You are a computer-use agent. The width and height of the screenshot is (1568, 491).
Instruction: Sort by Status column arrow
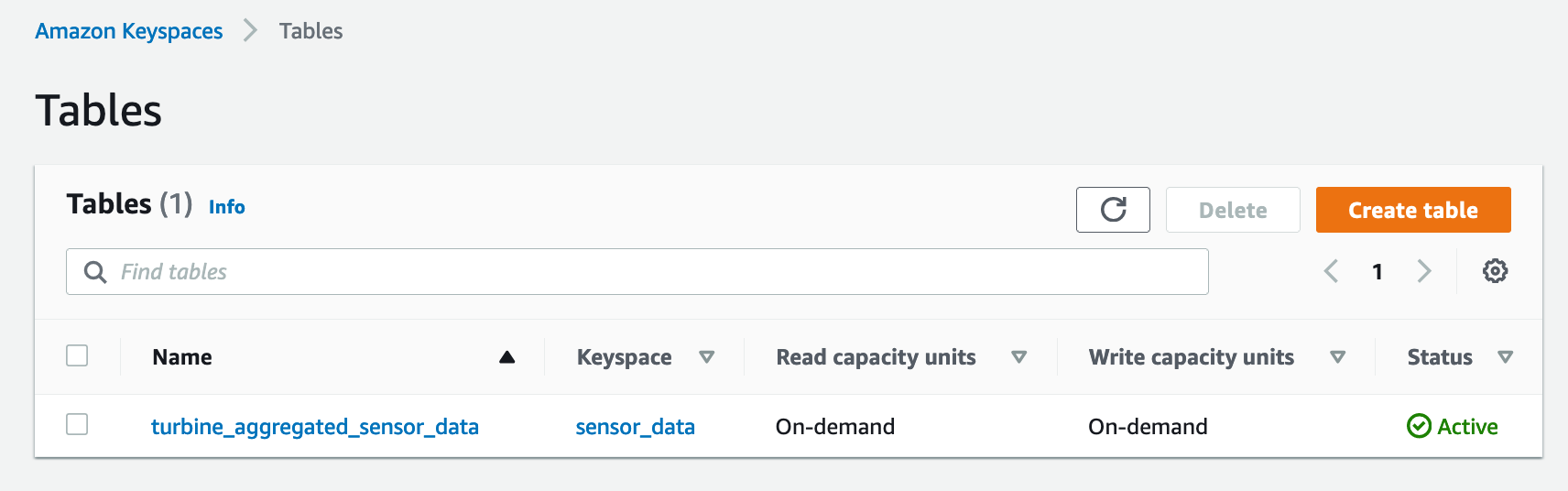[x=1505, y=357]
